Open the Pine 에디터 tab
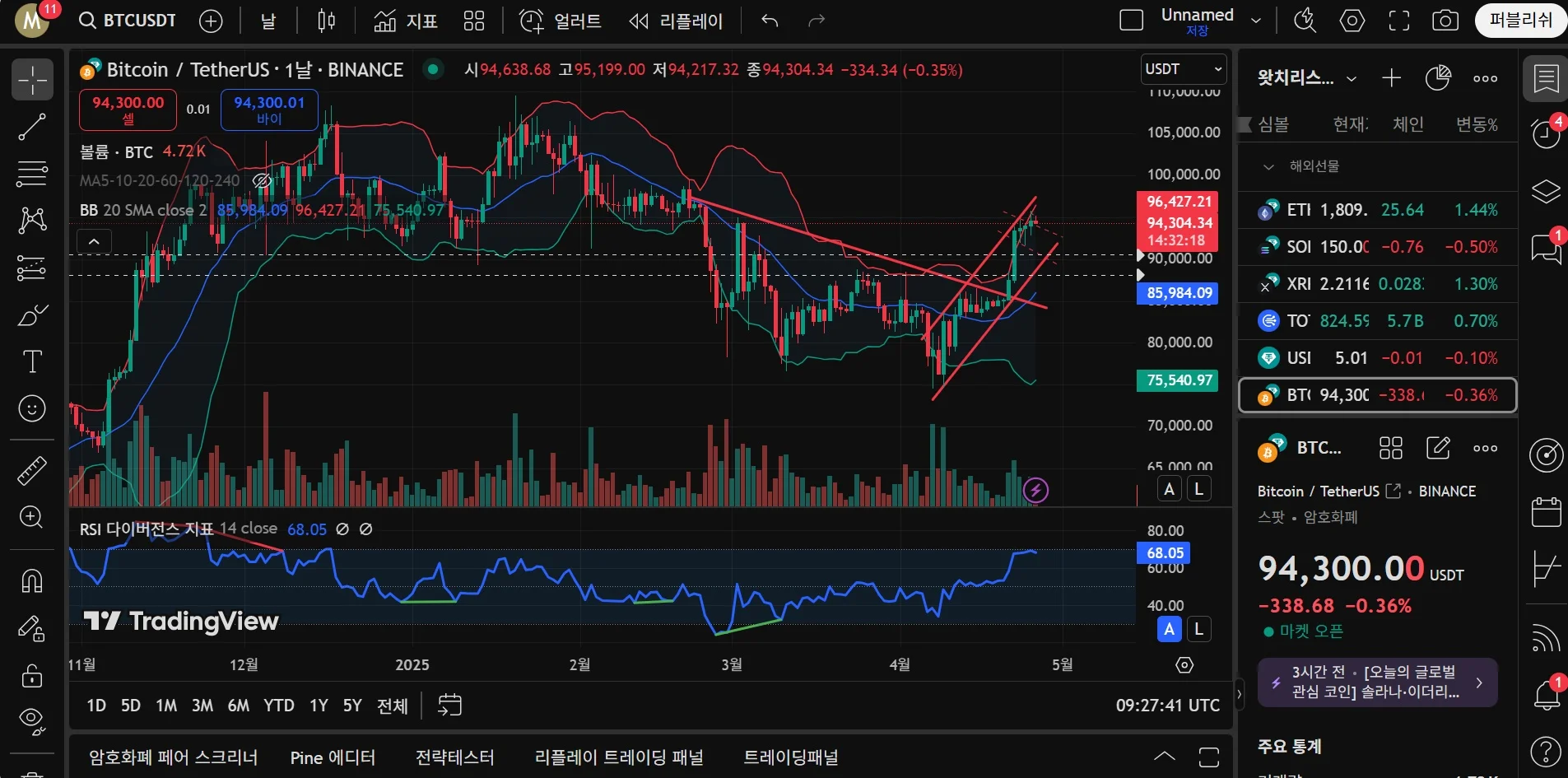 (x=333, y=757)
